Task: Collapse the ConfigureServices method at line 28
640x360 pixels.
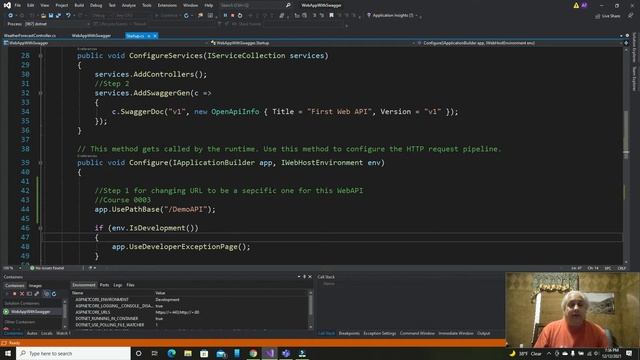Action: click(x=40, y=56)
